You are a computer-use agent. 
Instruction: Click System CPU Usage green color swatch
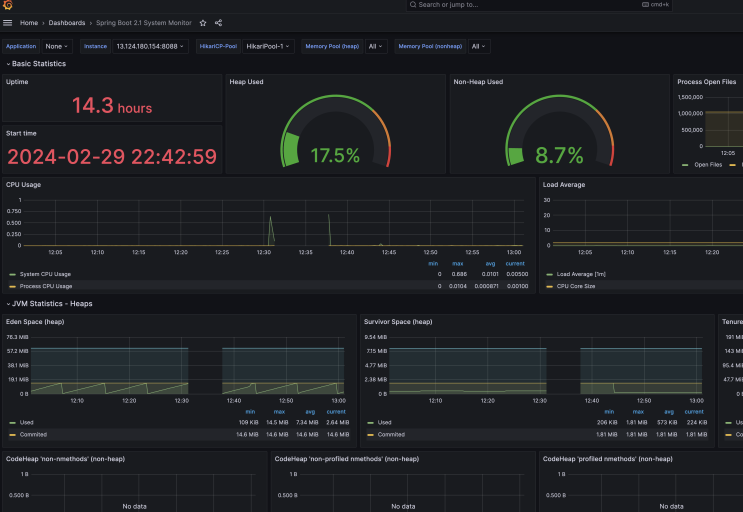click(x=12, y=274)
